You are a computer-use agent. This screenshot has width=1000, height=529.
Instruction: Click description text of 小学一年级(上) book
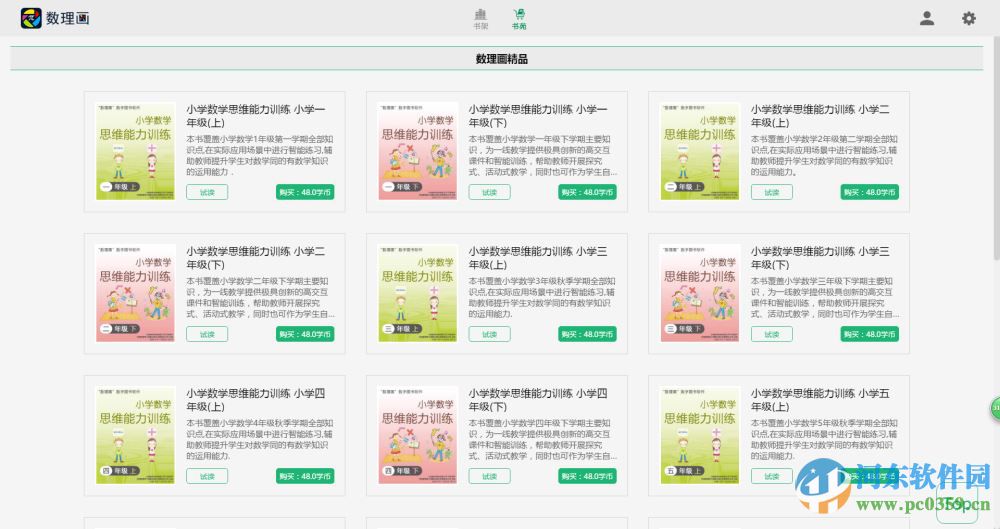point(260,155)
